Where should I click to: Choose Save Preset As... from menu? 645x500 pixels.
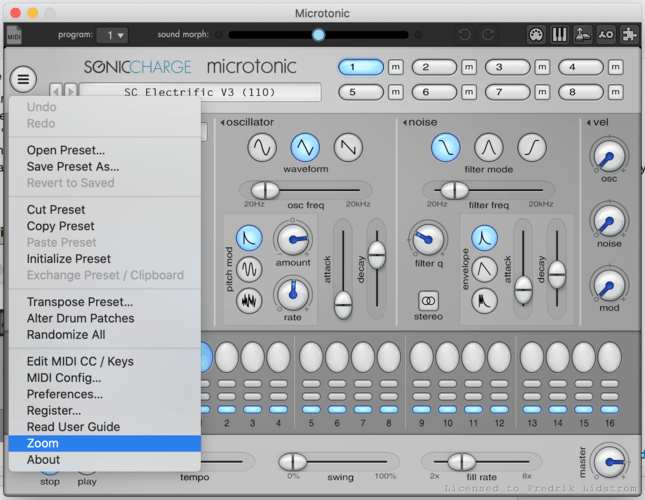(x=104, y=167)
